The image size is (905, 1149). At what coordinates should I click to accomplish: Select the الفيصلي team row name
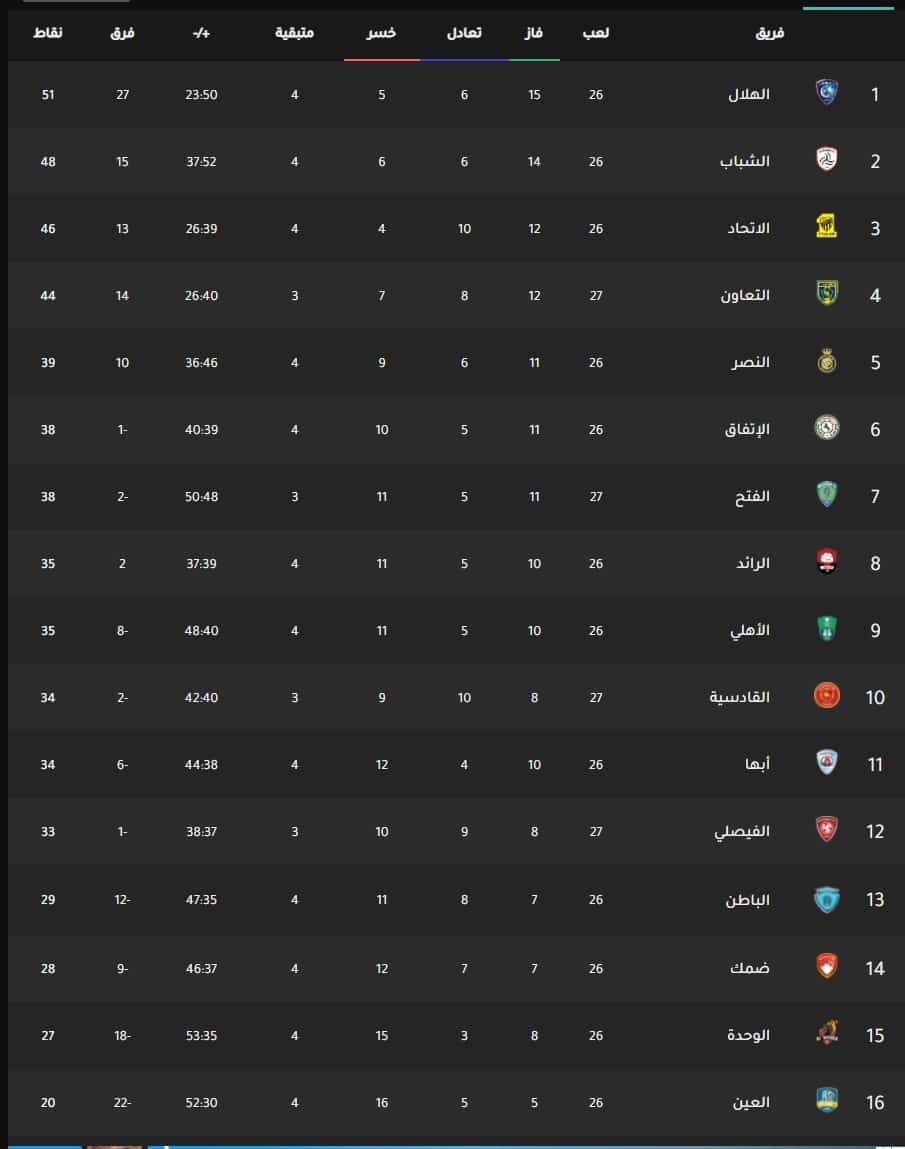[x=742, y=832]
